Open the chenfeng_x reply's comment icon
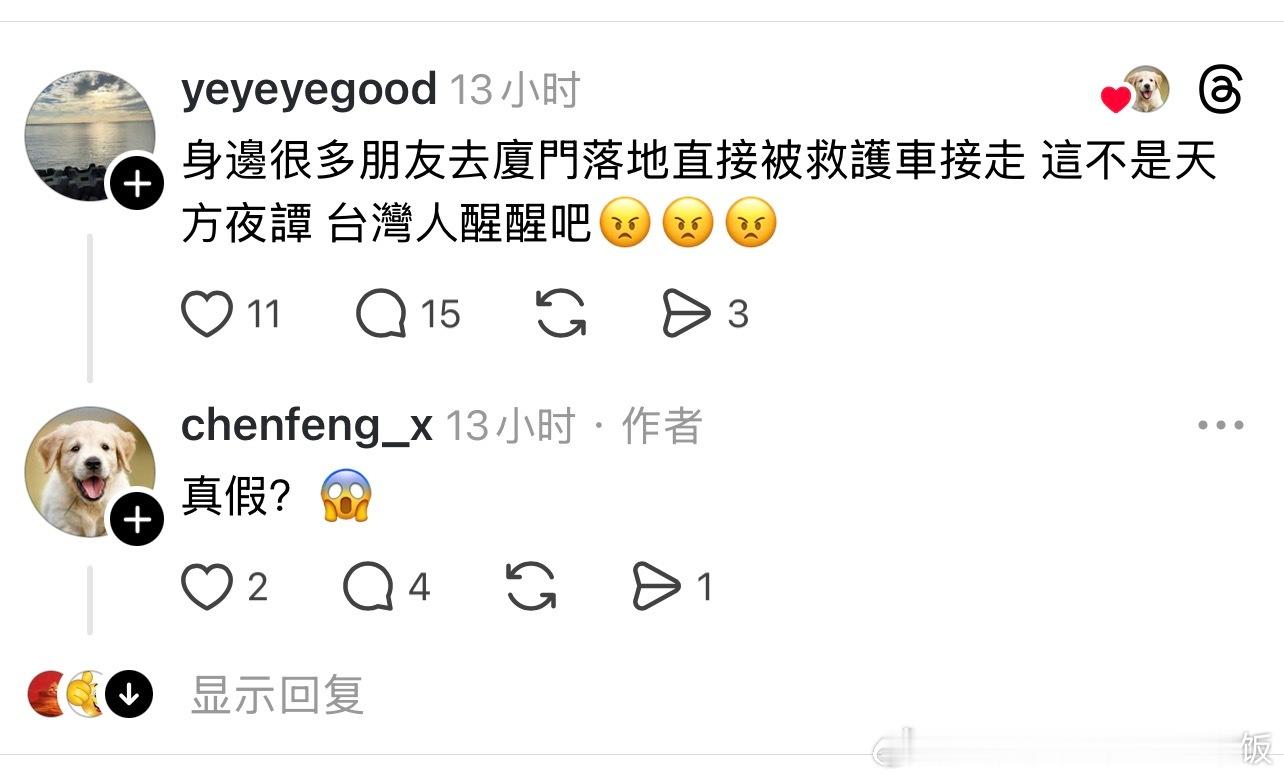Screen dimensions: 1284x780 368,587
